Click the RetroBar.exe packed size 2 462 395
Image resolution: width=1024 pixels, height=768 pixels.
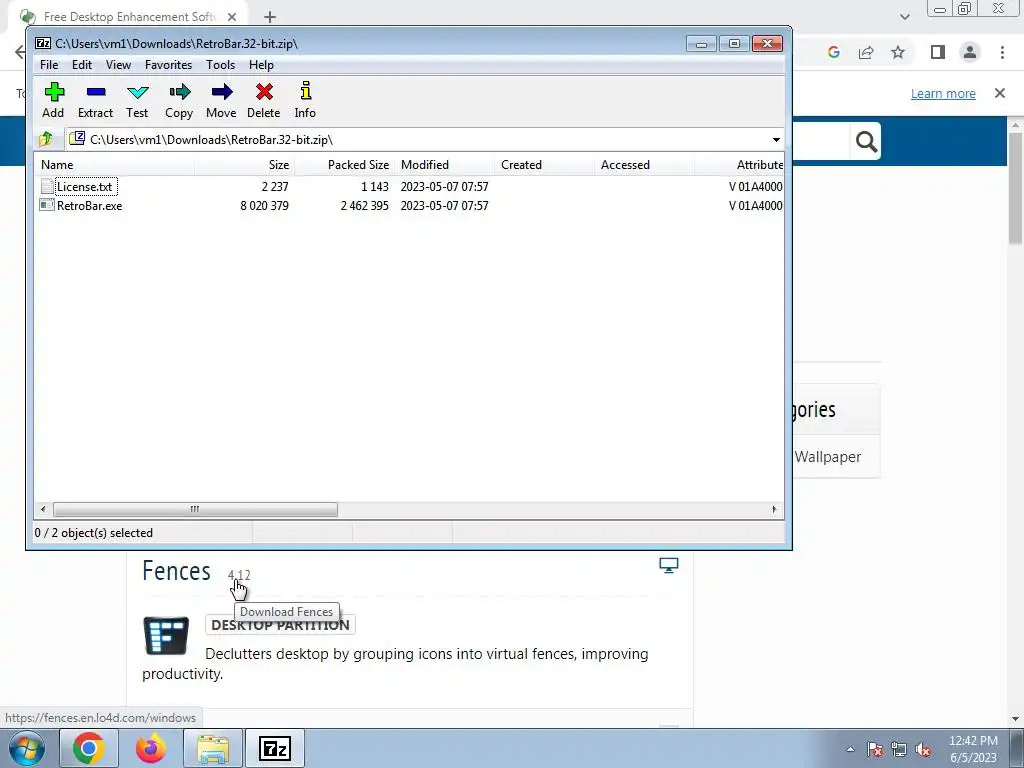pos(364,206)
